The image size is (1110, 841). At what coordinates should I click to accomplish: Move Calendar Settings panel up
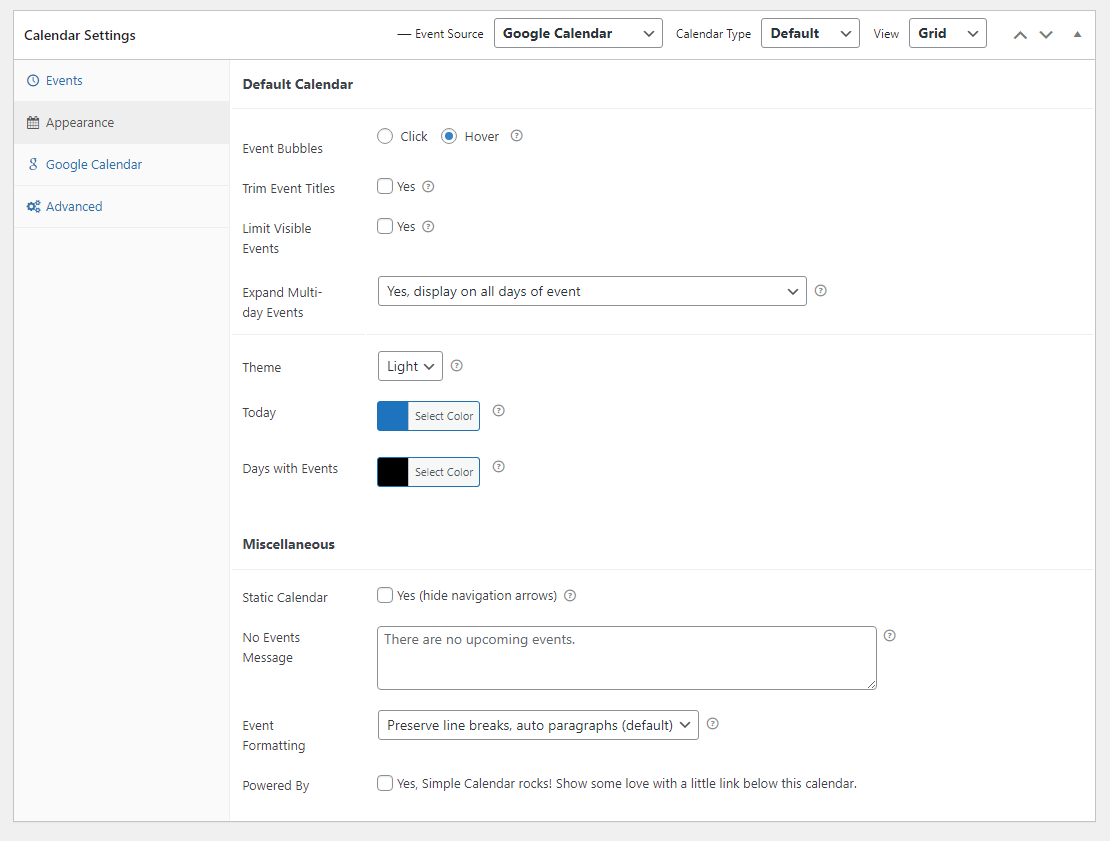tap(1020, 35)
